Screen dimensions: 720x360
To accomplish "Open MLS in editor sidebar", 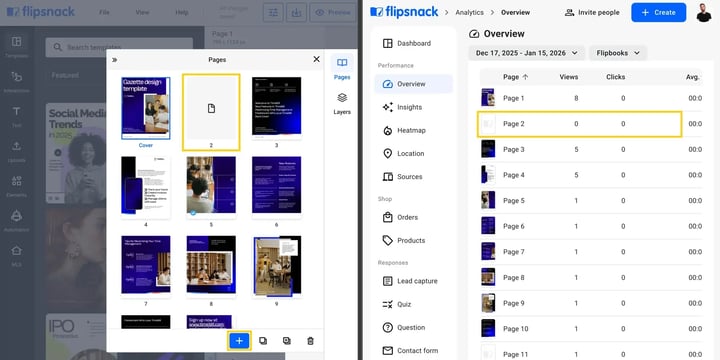I will [x=17, y=256].
